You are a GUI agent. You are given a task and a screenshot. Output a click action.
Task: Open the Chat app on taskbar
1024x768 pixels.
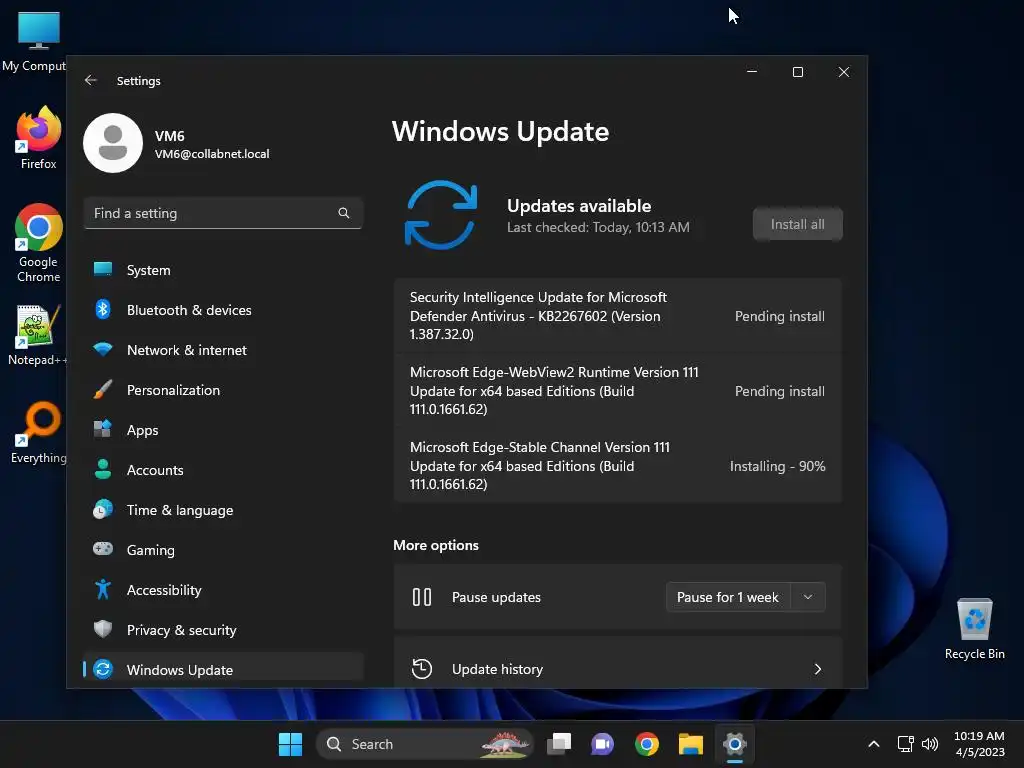tap(602, 744)
